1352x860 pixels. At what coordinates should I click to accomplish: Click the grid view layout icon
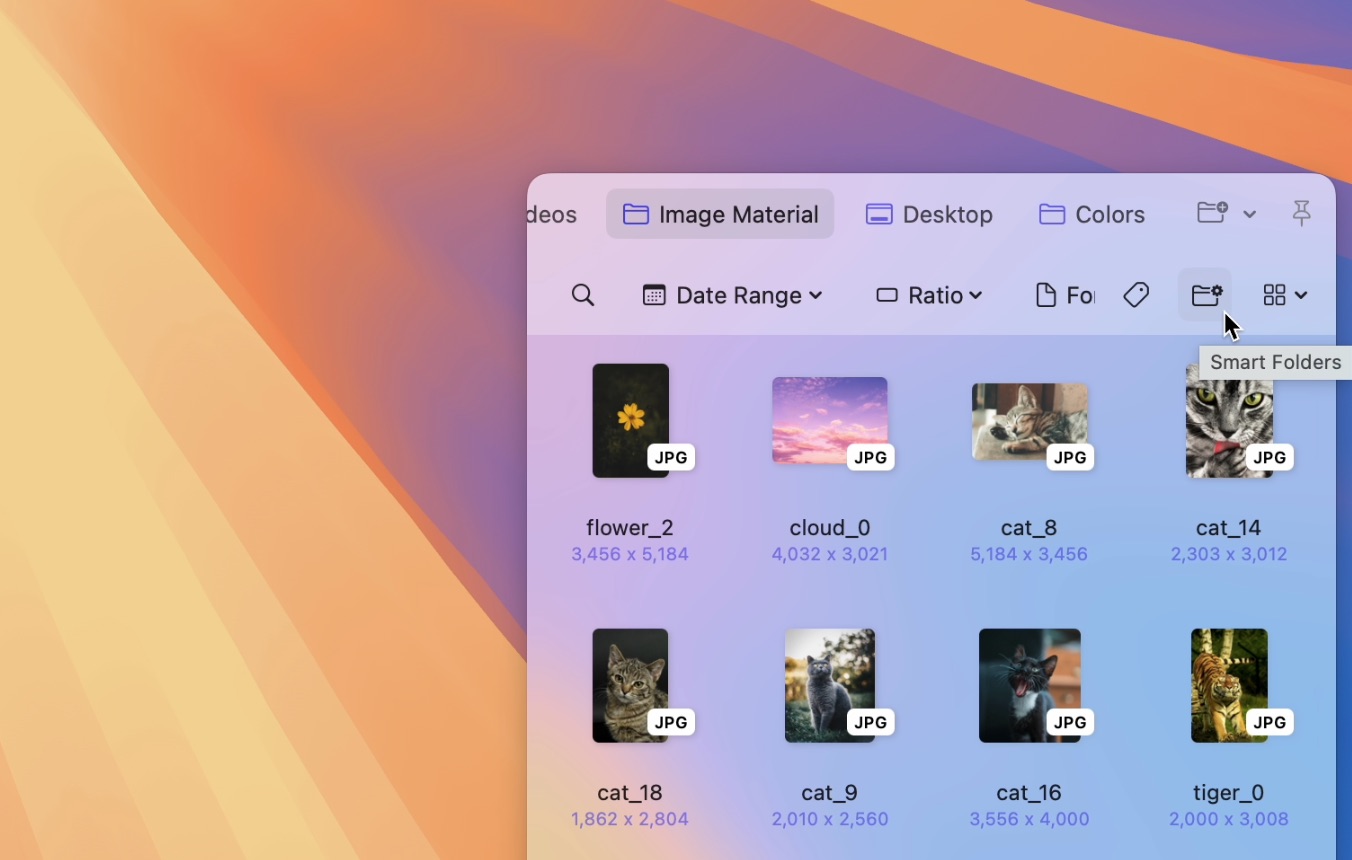tap(1274, 294)
